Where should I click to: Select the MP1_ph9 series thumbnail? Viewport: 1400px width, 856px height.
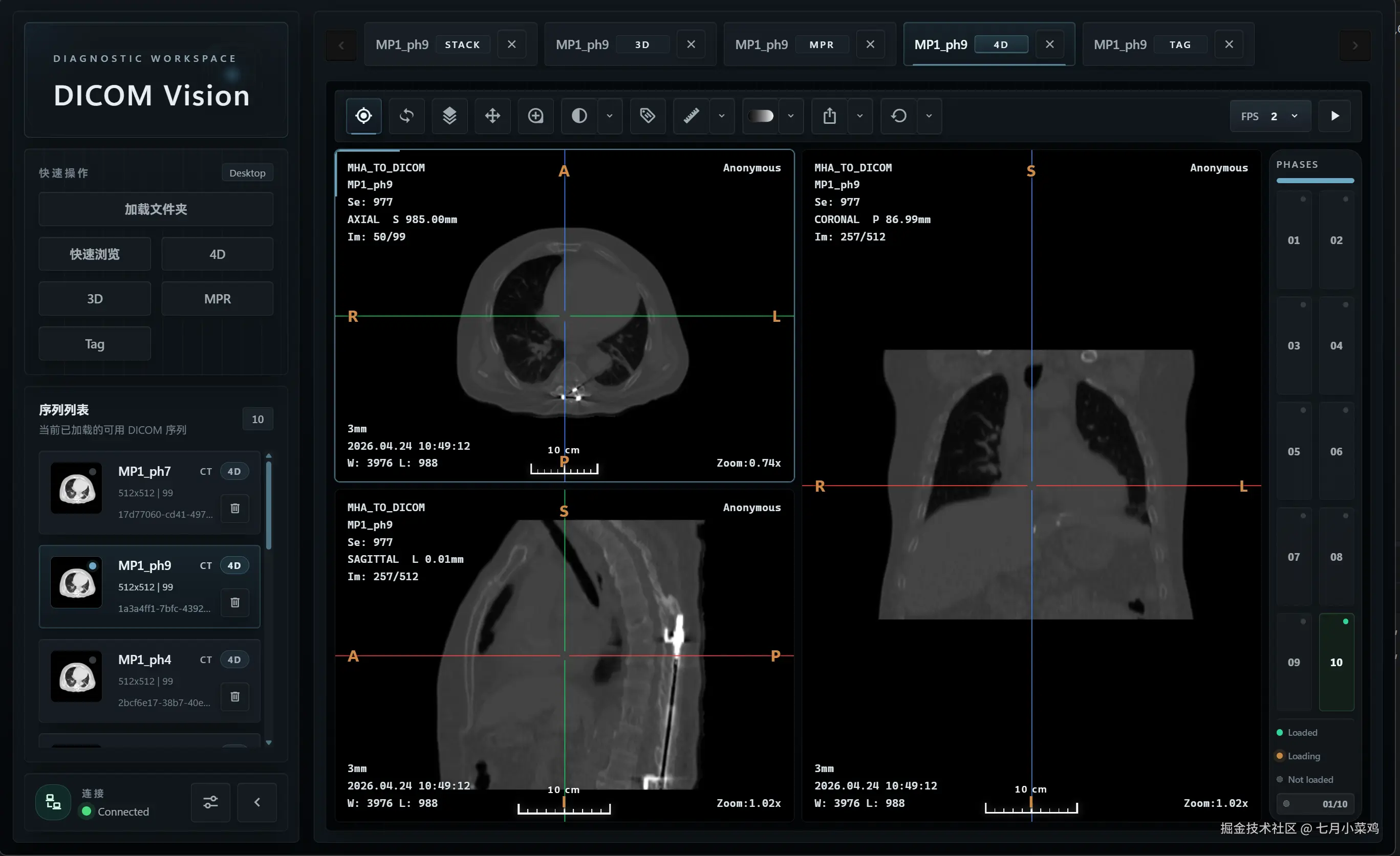[x=76, y=582]
